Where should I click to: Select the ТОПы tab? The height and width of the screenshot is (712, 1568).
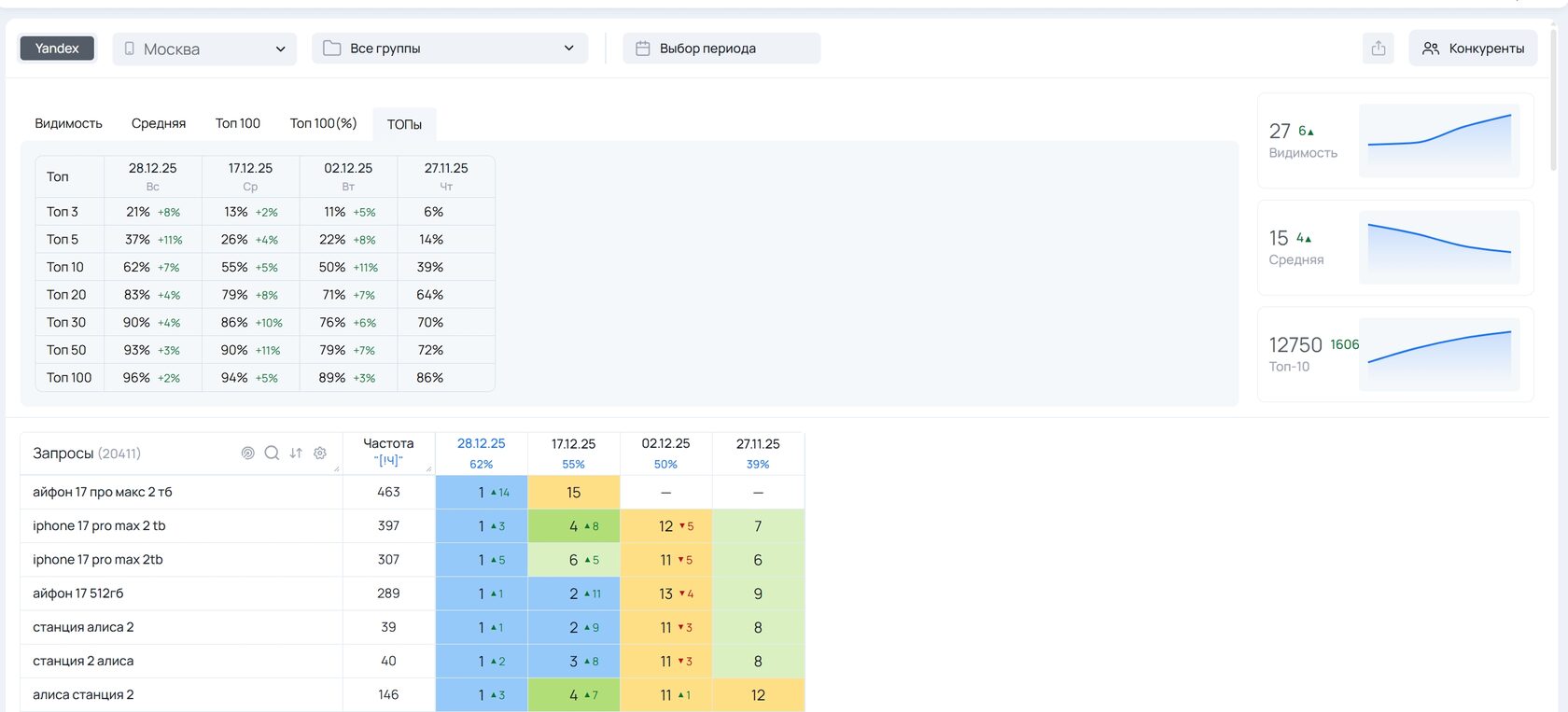(x=404, y=124)
